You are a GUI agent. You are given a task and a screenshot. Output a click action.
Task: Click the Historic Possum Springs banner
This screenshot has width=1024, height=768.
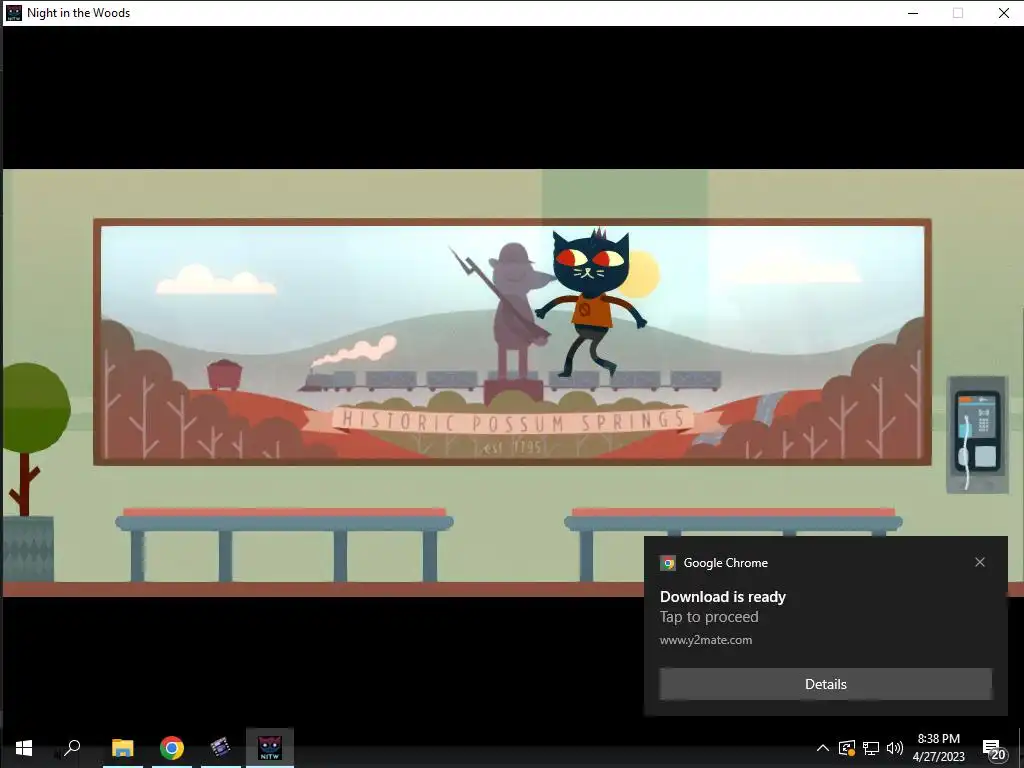pos(513,421)
